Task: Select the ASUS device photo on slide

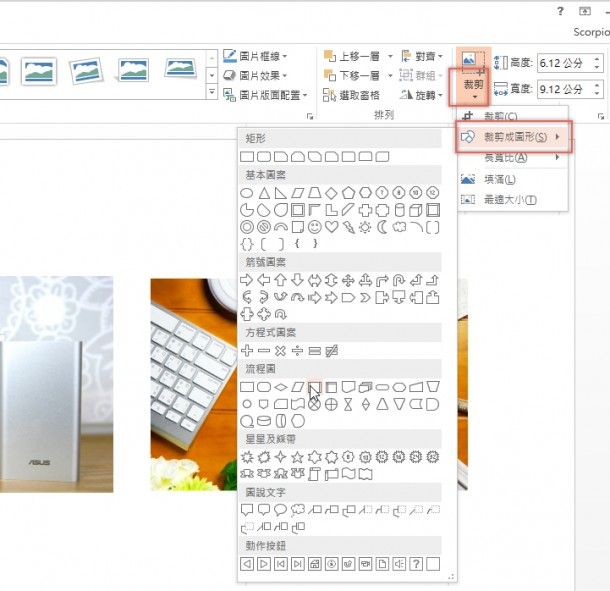Action: click(x=57, y=384)
